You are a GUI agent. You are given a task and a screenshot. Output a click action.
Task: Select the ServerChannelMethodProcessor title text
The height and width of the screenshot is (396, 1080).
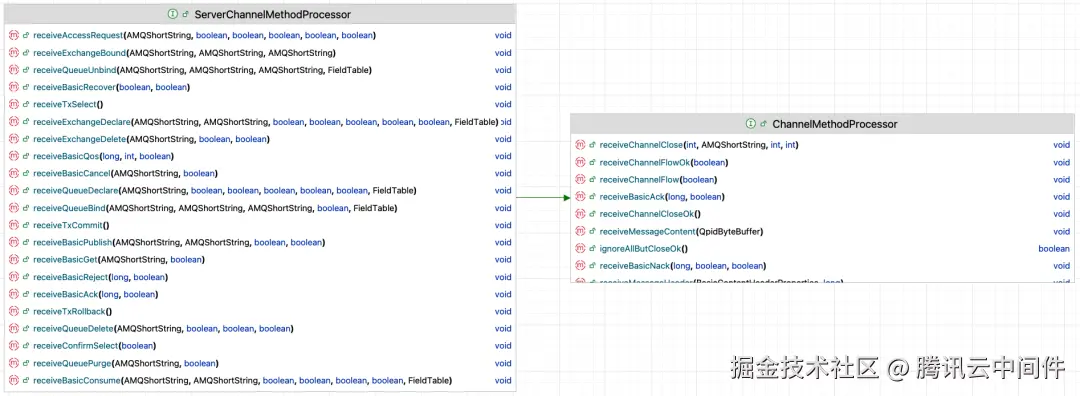click(273, 14)
